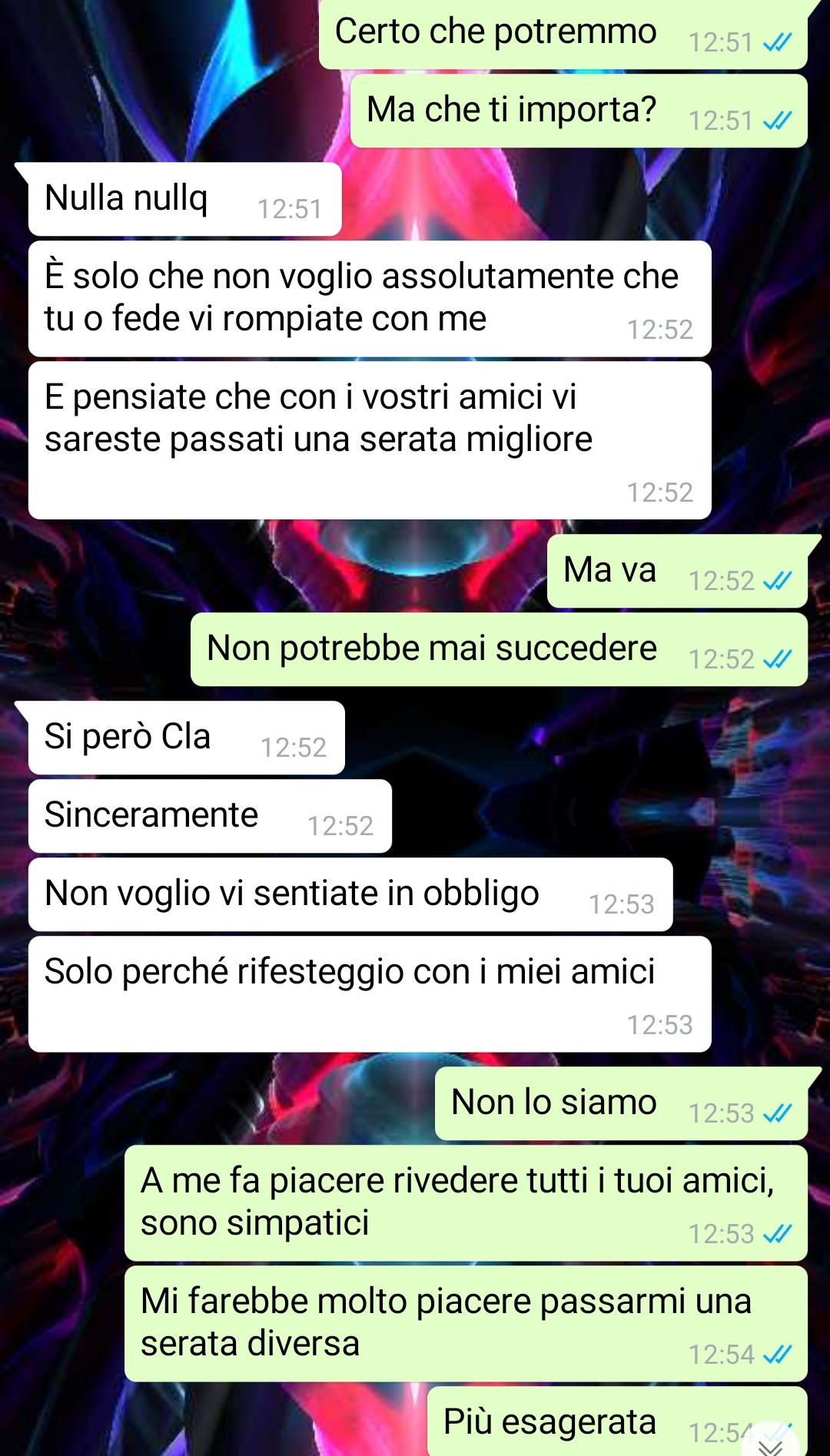Tap the 12:51 timestamp on 'Nulla nullq'

(x=290, y=209)
